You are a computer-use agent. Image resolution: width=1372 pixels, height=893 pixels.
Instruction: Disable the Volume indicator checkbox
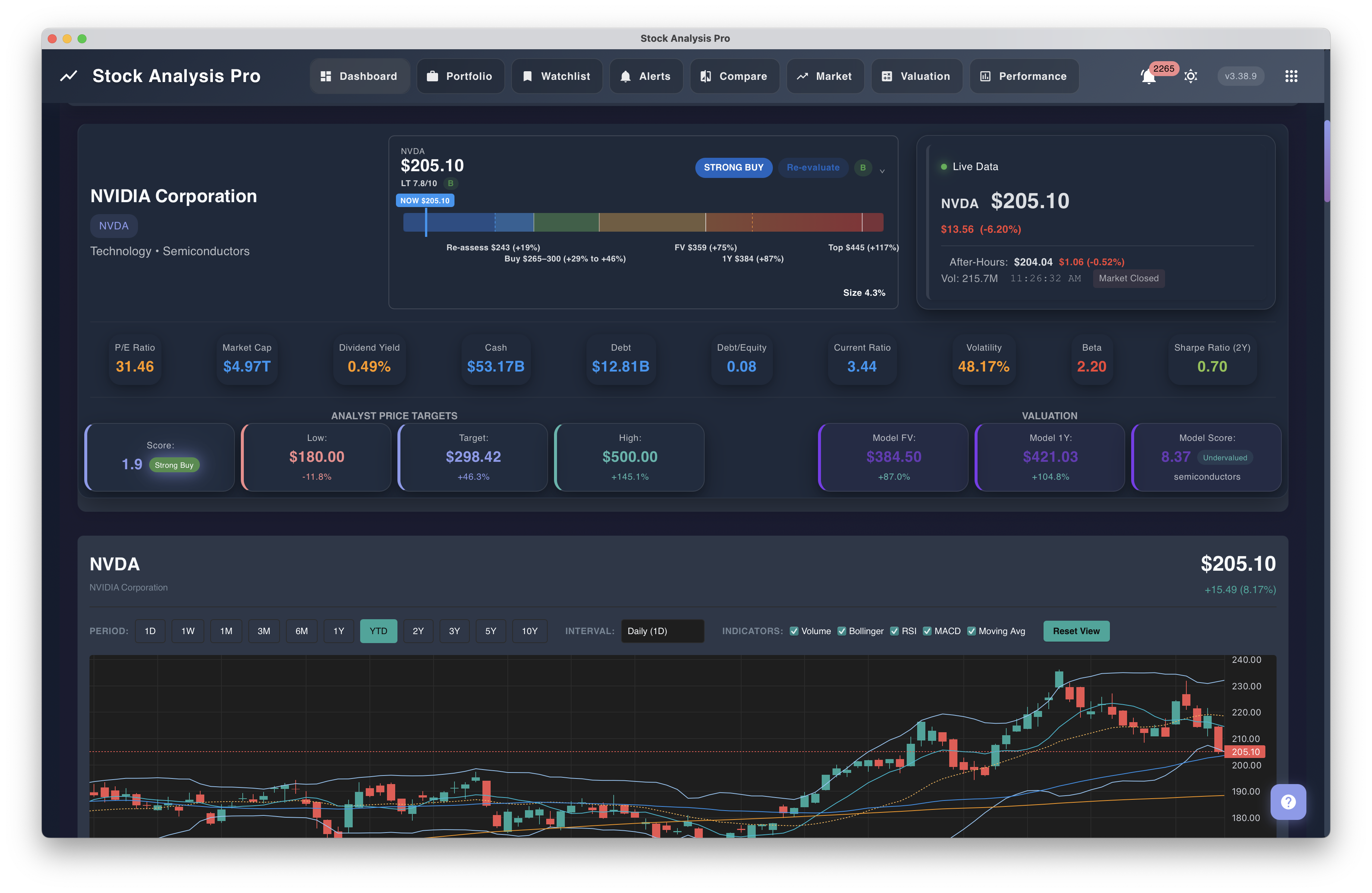794,631
